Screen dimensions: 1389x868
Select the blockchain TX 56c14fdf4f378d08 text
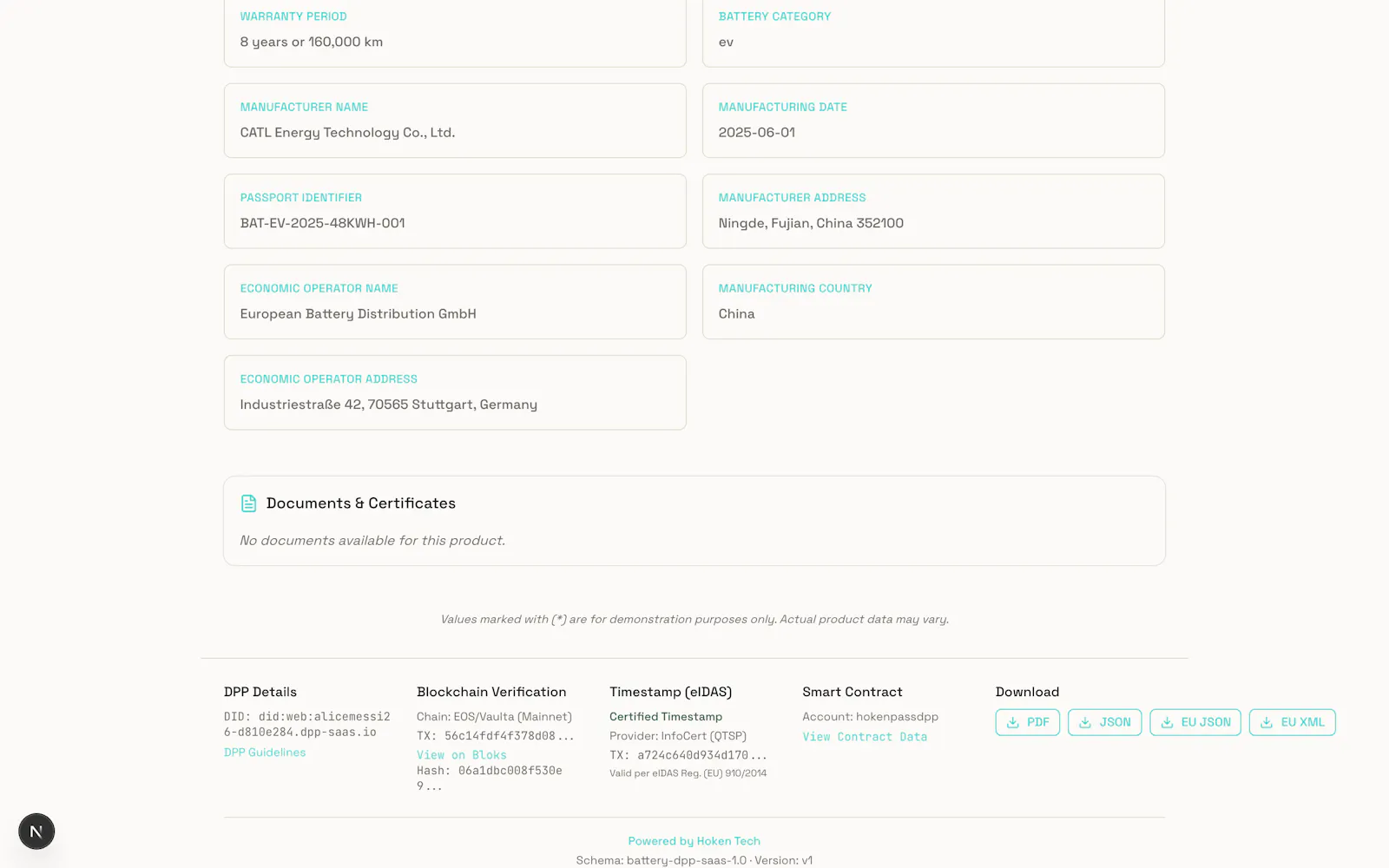496,736
